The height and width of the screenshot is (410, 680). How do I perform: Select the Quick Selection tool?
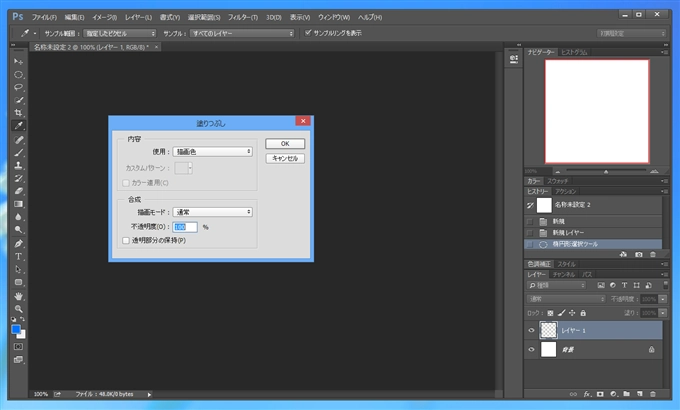pos(18,100)
